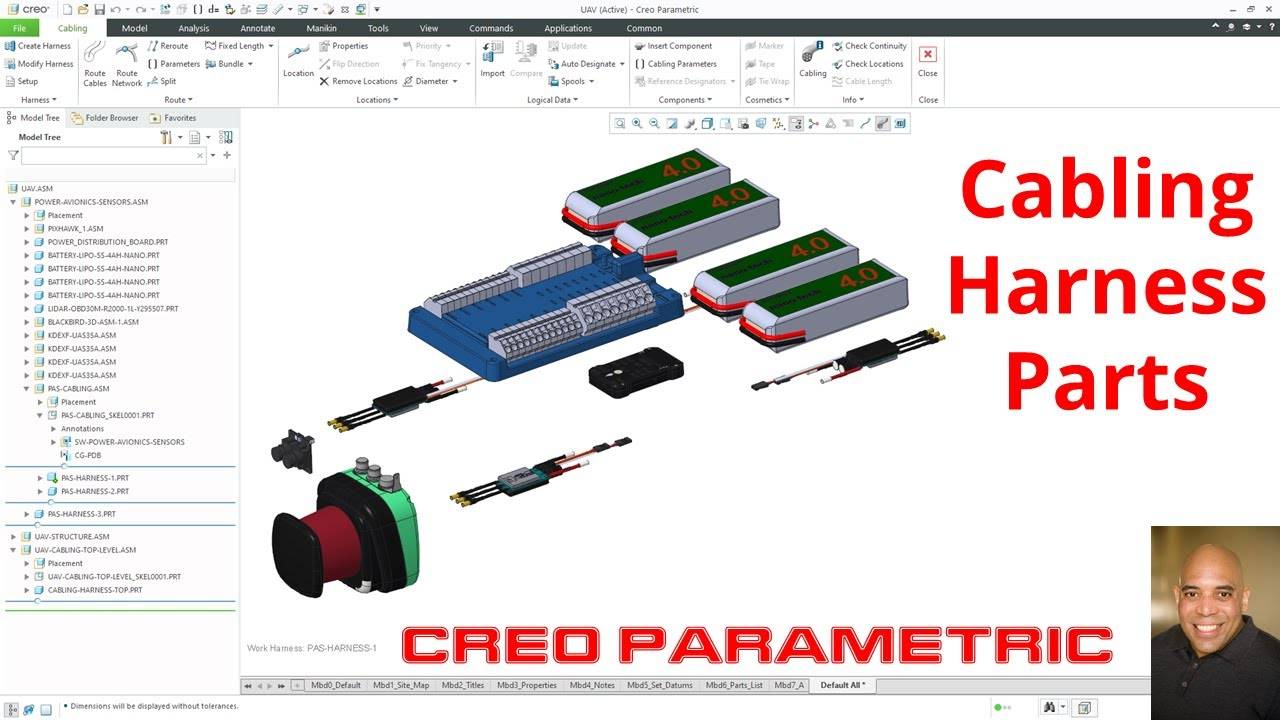The width and height of the screenshot is (1280, 720).
Task: Run Check Continuity
Action: click(869, 46)
